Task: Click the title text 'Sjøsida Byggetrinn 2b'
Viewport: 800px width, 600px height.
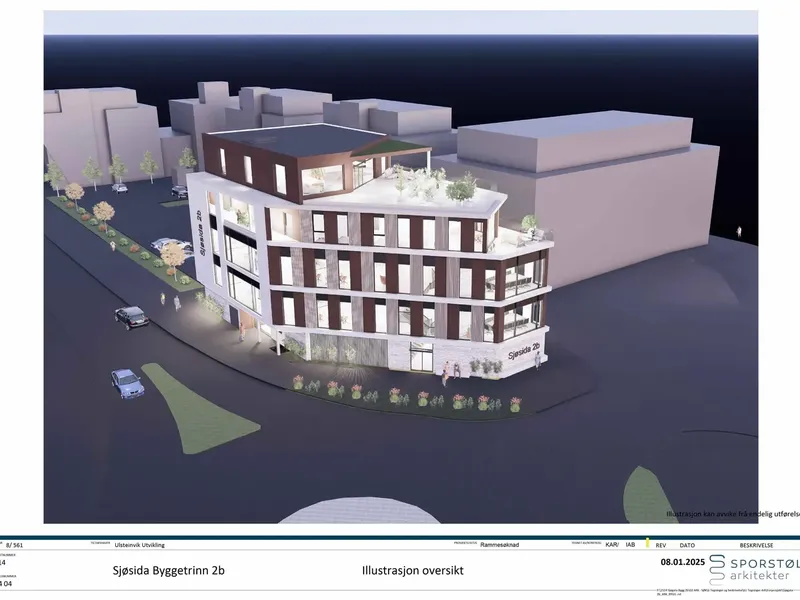Action: (168, 570)
